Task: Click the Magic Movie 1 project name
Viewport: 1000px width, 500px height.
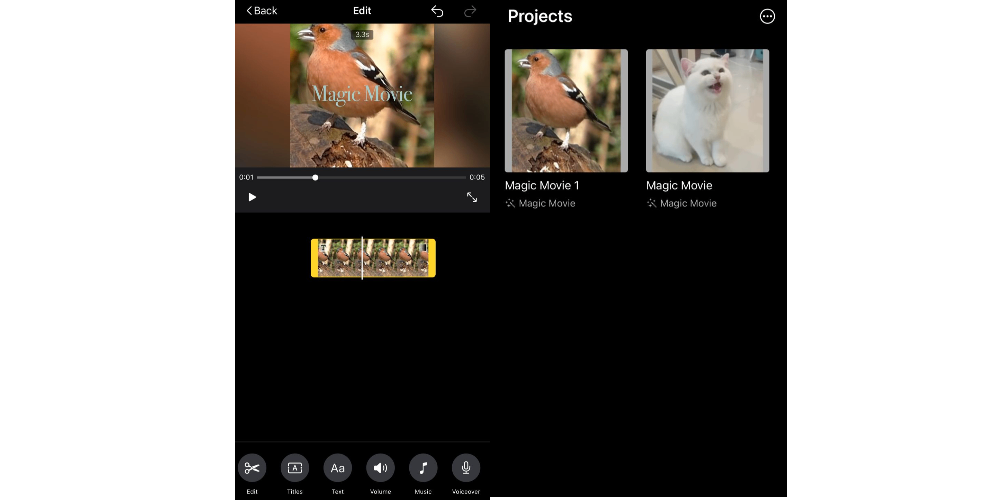Action: coord(542,186)
